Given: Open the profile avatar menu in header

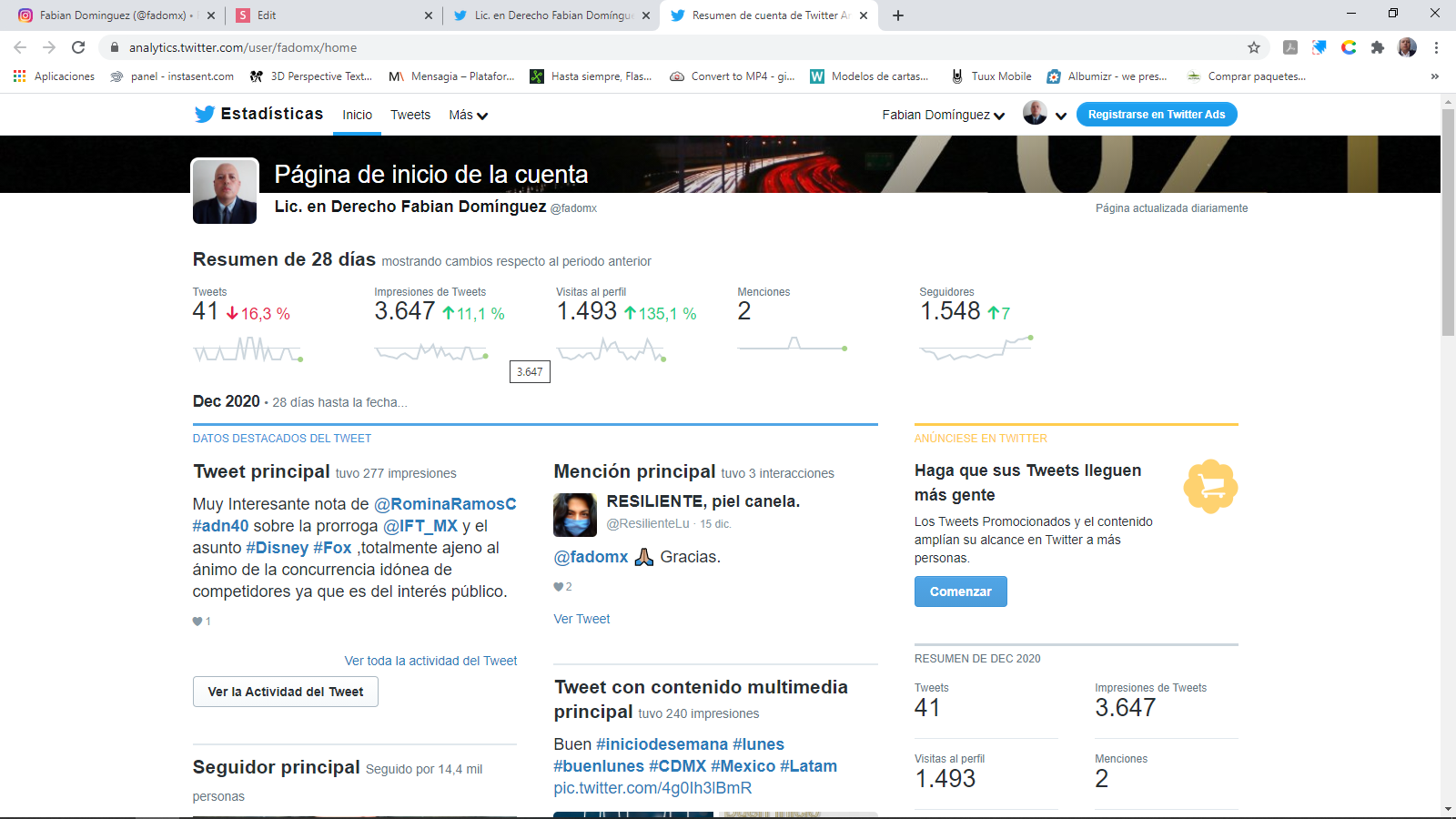Looking at the screenshot, I should coord(1045,114).
